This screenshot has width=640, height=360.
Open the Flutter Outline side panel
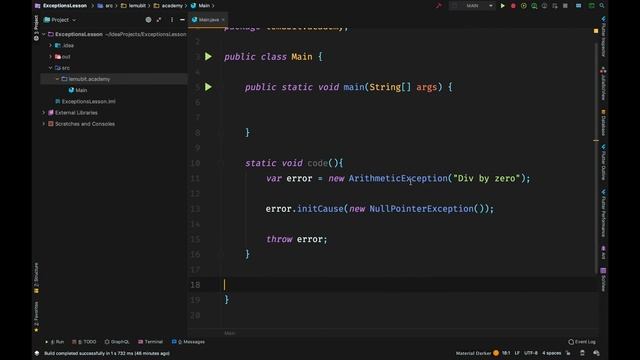click(603, 162)
